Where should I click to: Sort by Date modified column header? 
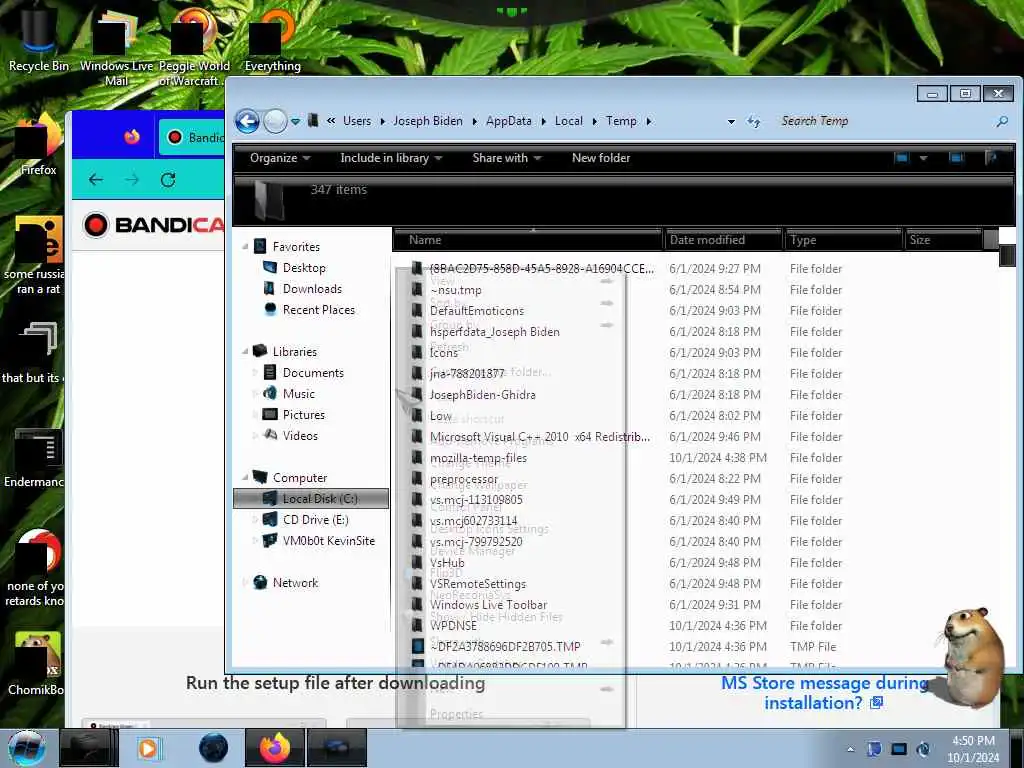point(723,240)
